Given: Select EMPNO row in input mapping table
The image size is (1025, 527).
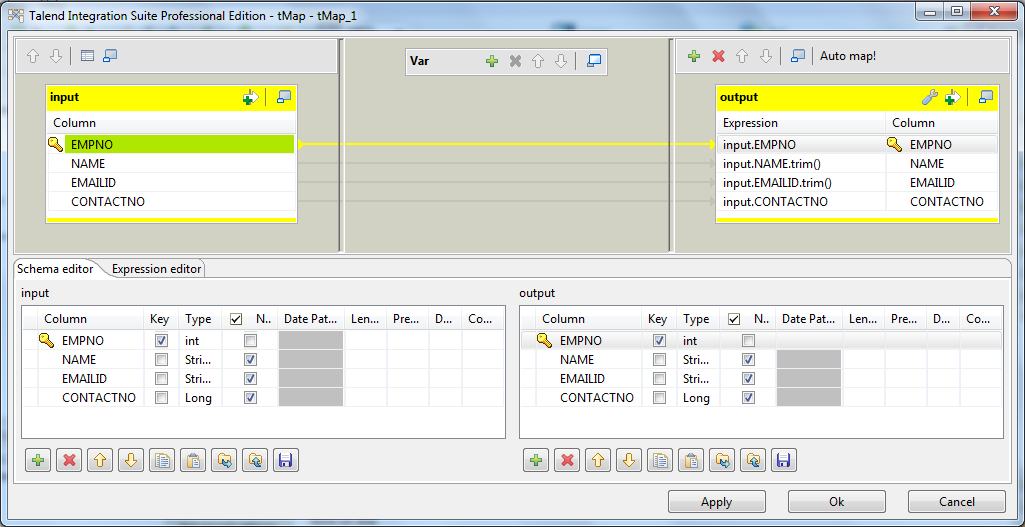Looking at the screenshot, I should (171, 144).
